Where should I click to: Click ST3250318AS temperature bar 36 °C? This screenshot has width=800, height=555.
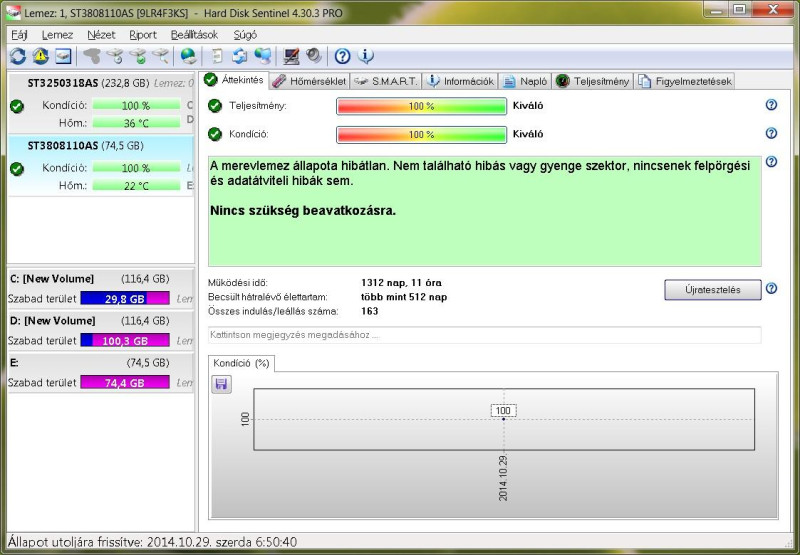point(136,123)
